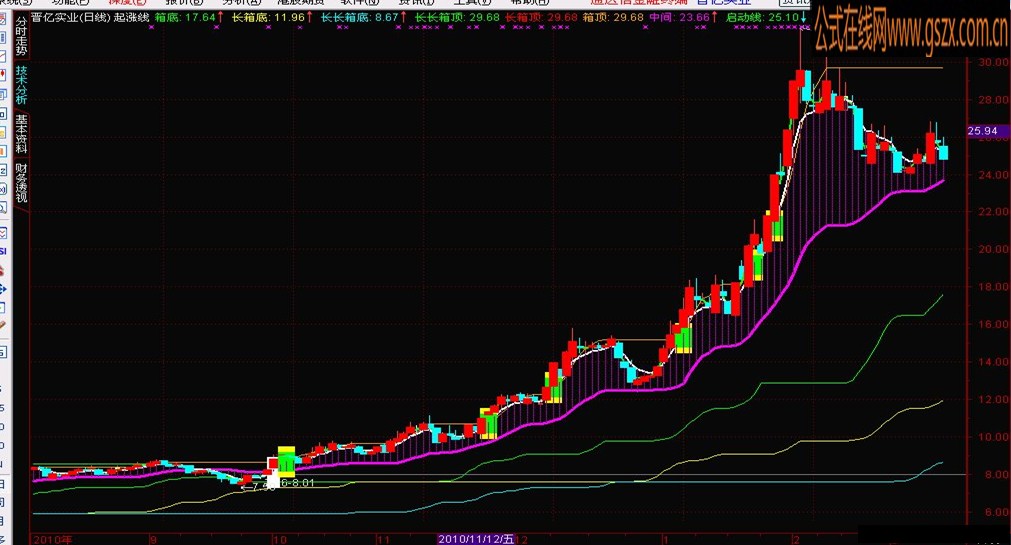Click the 2010/11/12/五 date marker on time axis
Screen dimensions: 1011x545
click(476, 539)
